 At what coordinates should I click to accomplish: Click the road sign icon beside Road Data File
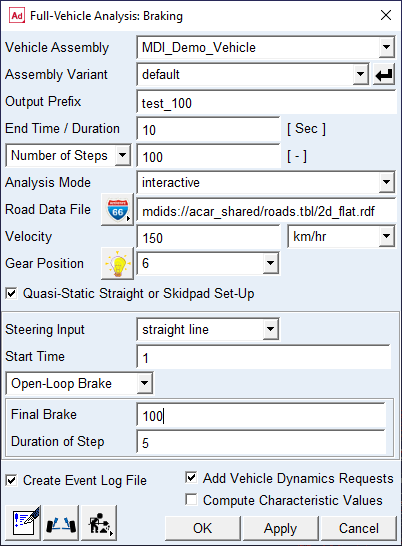[x=117, y=210]
